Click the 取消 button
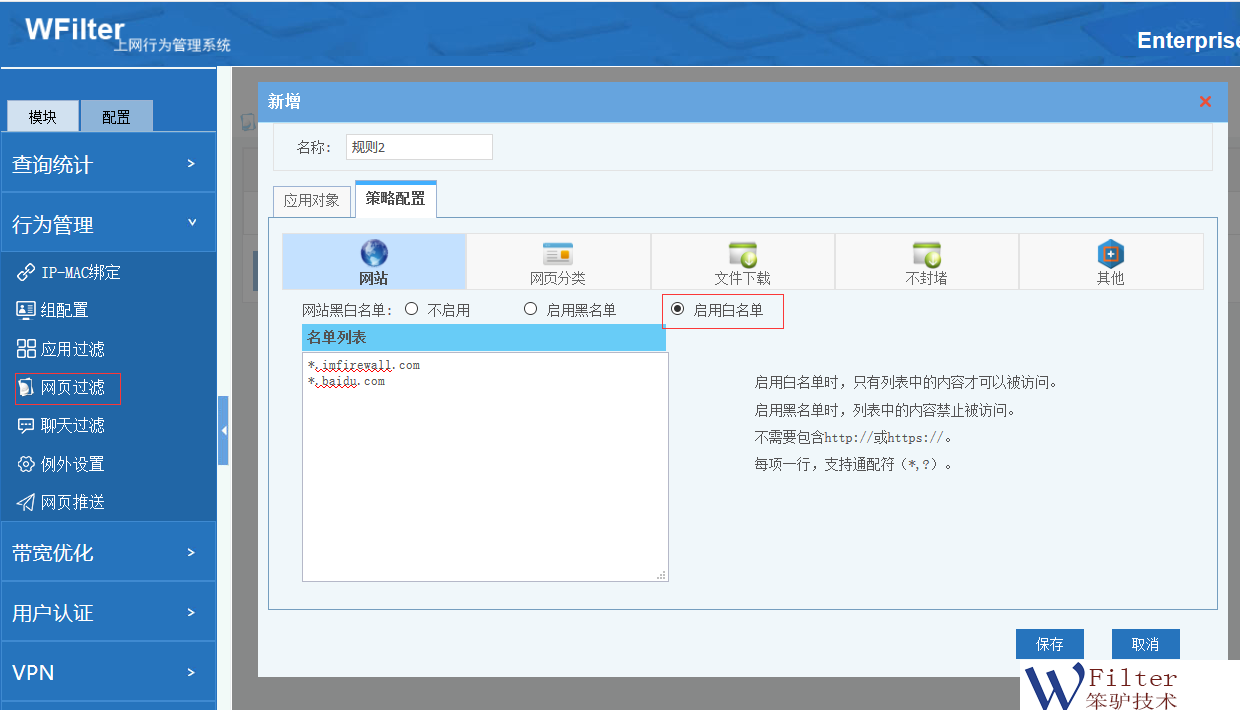Image resolution: width=1240 pixels, height=710 pixels. (x=1145, y=644)
